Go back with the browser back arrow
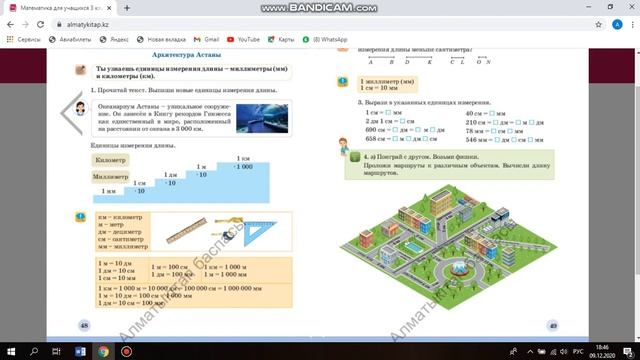 [10, 24]
